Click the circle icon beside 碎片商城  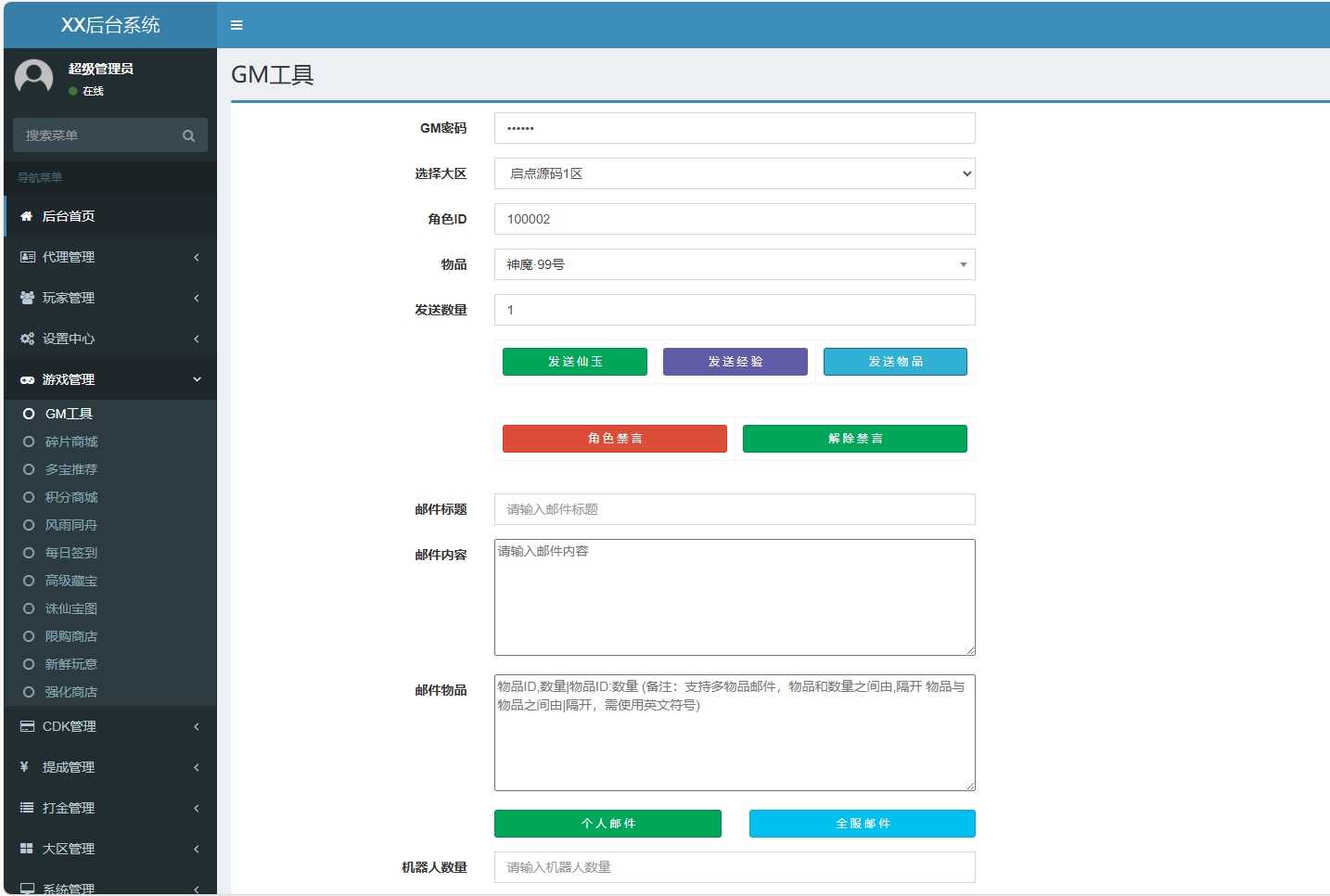pyautogui.click(x=29, y=442)
